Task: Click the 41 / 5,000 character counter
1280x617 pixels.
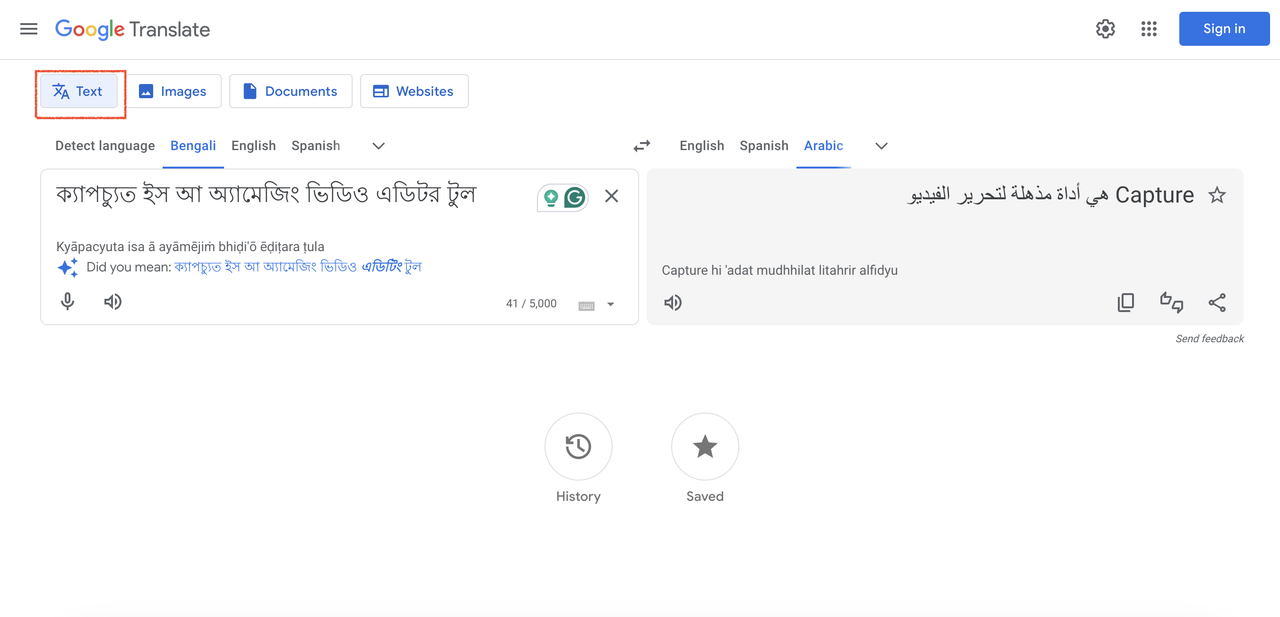Action: [x=531, y=304]
